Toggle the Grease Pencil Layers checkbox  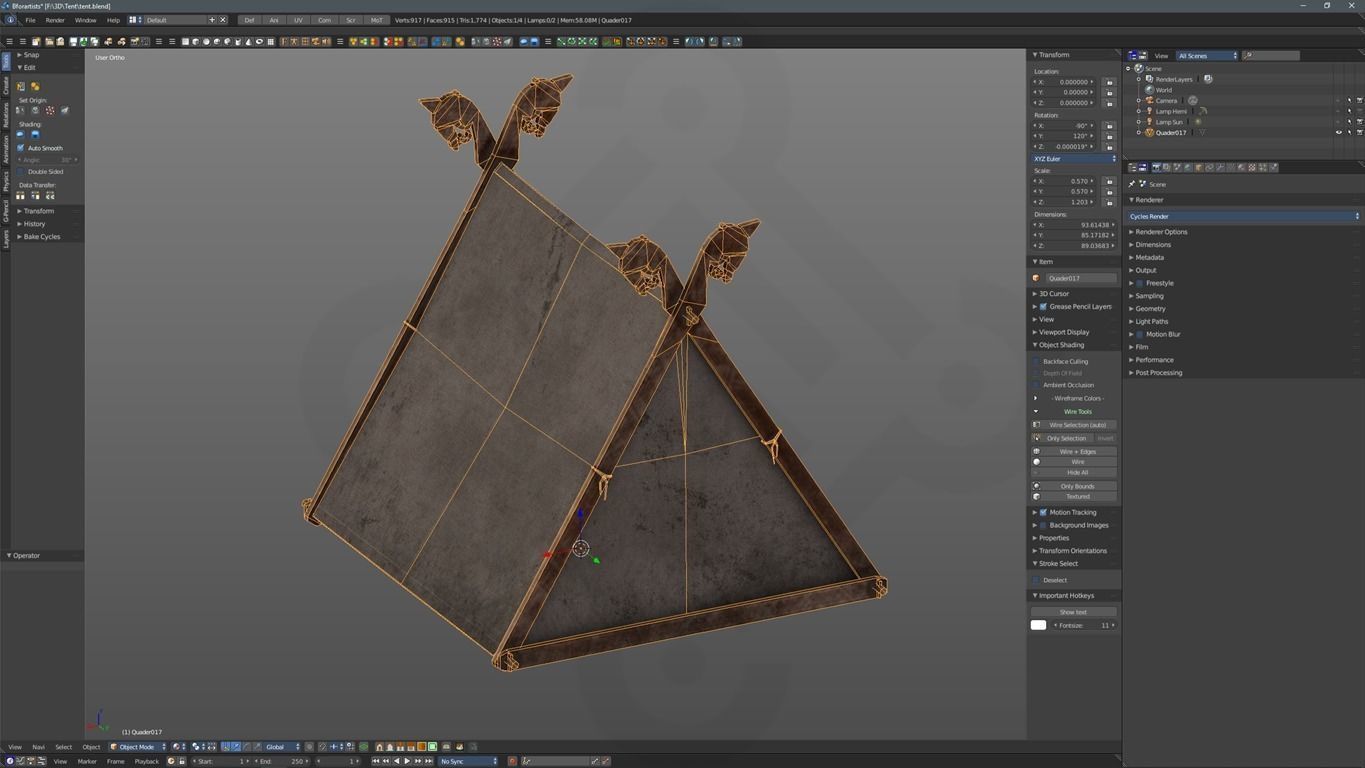click(1043, 307)
